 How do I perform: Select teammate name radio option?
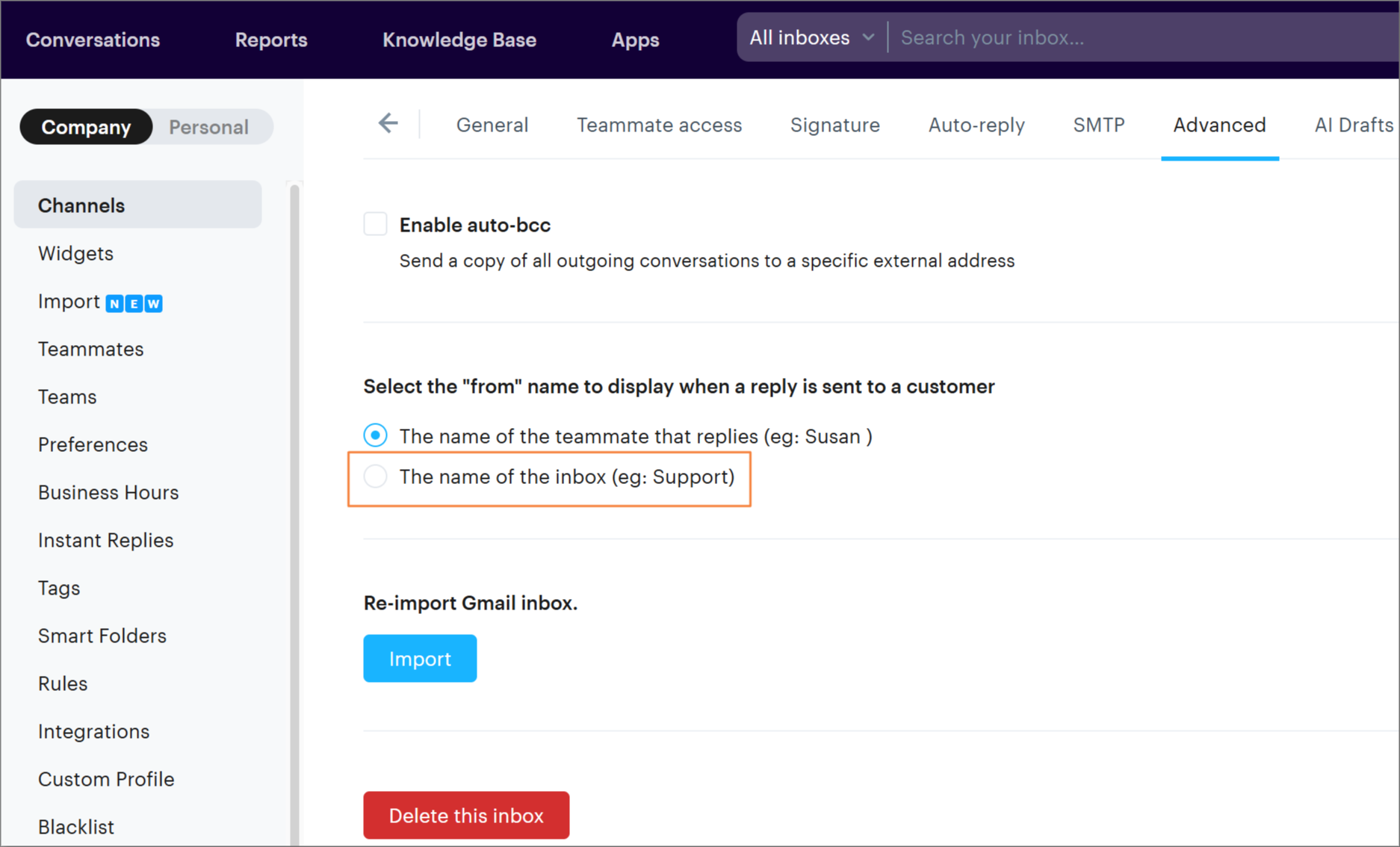(375, 435)
